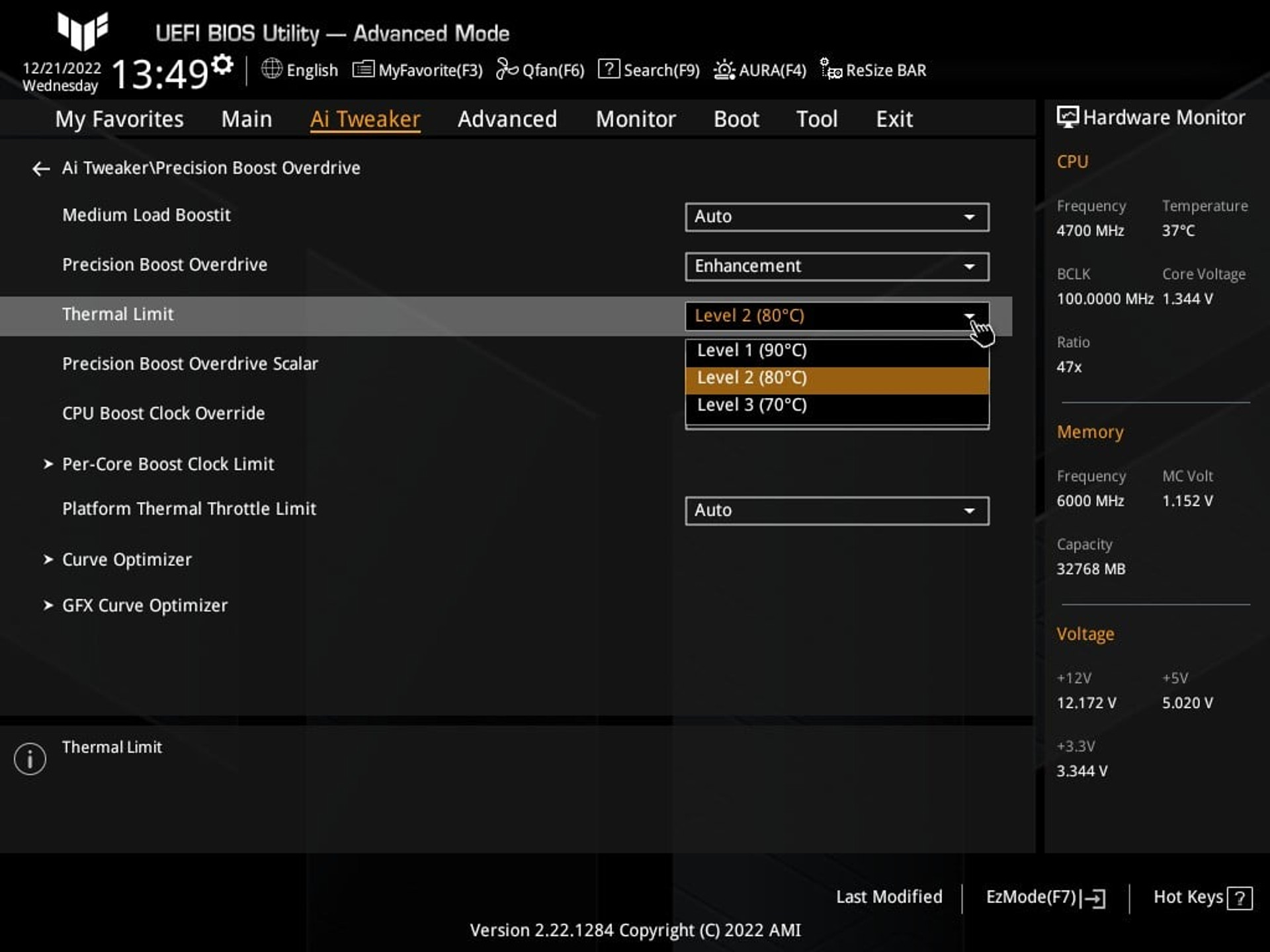Select the Thermal Limit row label
Viewport: 1270px width, 952px height.
point(118,315)
